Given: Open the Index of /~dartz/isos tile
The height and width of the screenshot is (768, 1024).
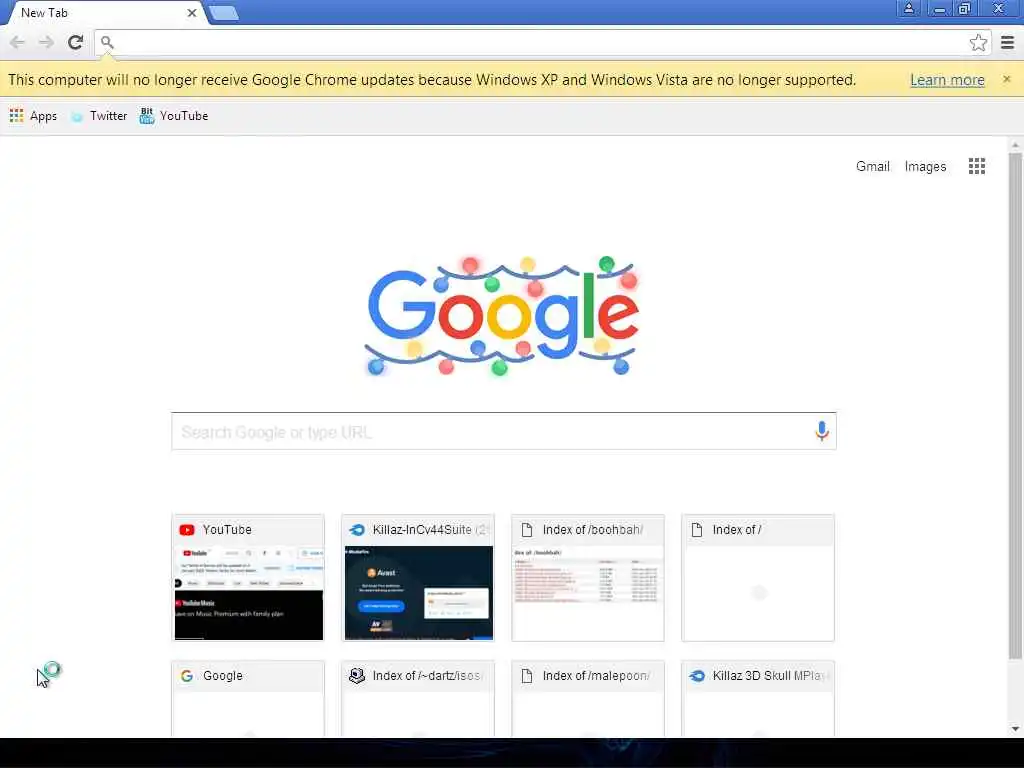Looking at the screenshot, I should pyautogui.click(x=418, y=699).
